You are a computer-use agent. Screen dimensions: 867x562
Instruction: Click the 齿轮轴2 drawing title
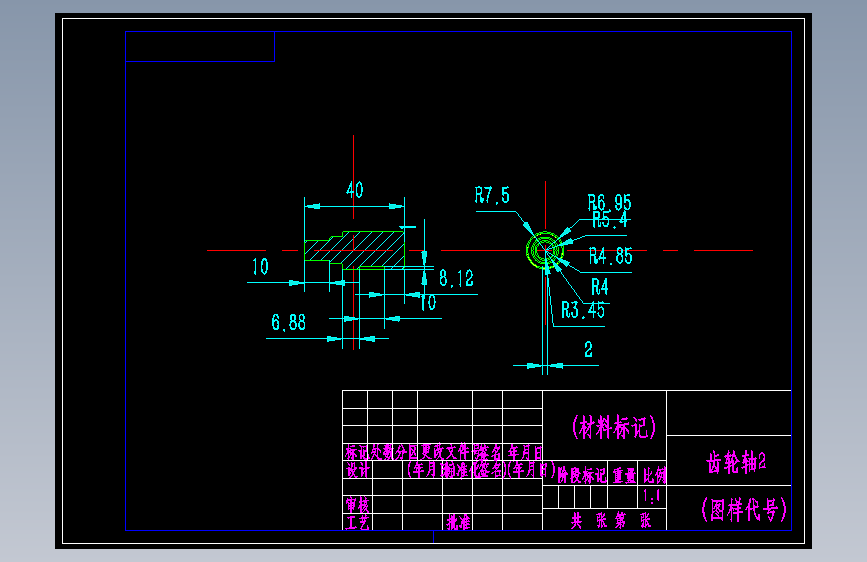[736, 462]
